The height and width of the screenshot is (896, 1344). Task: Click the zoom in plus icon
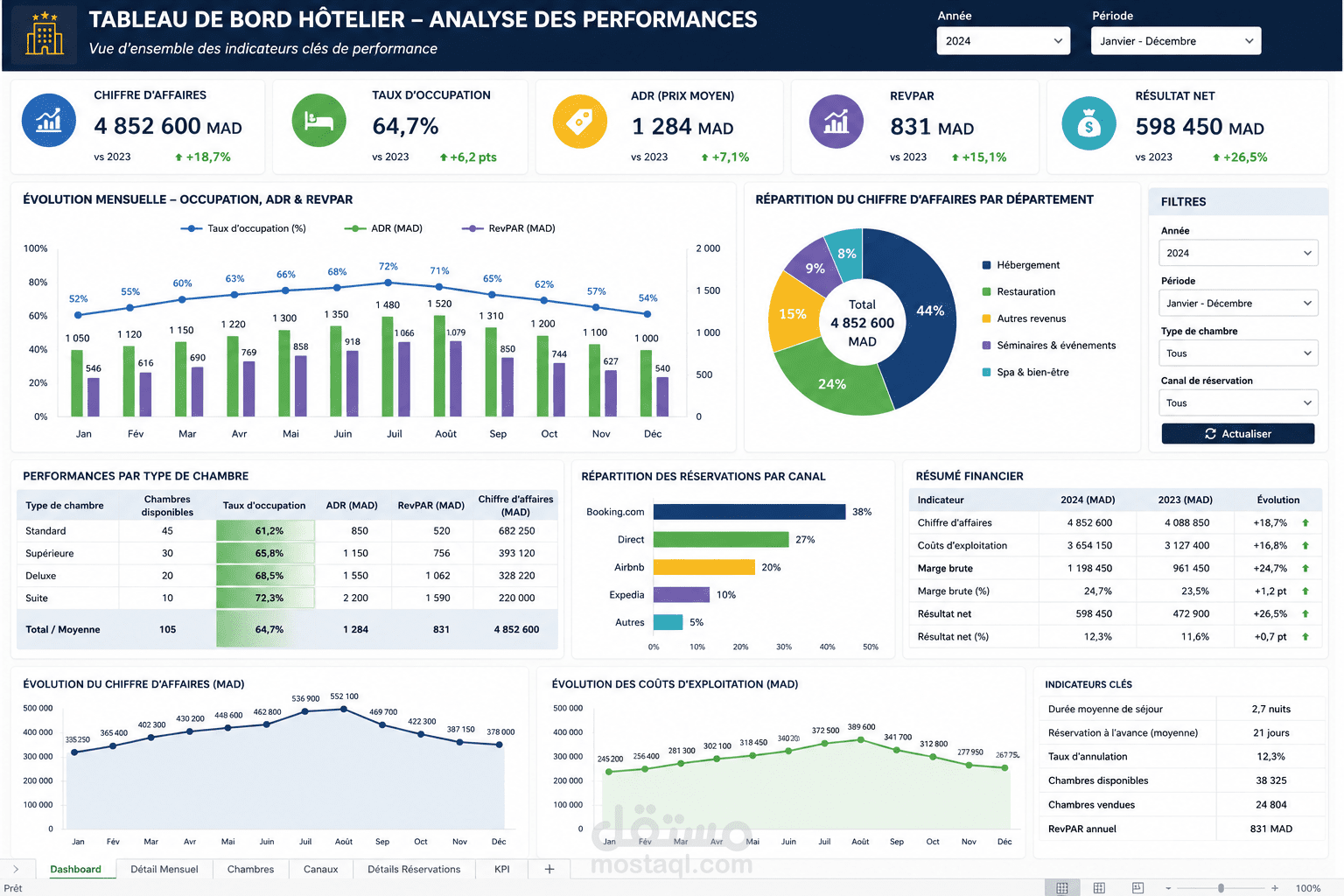(1275, 888)
